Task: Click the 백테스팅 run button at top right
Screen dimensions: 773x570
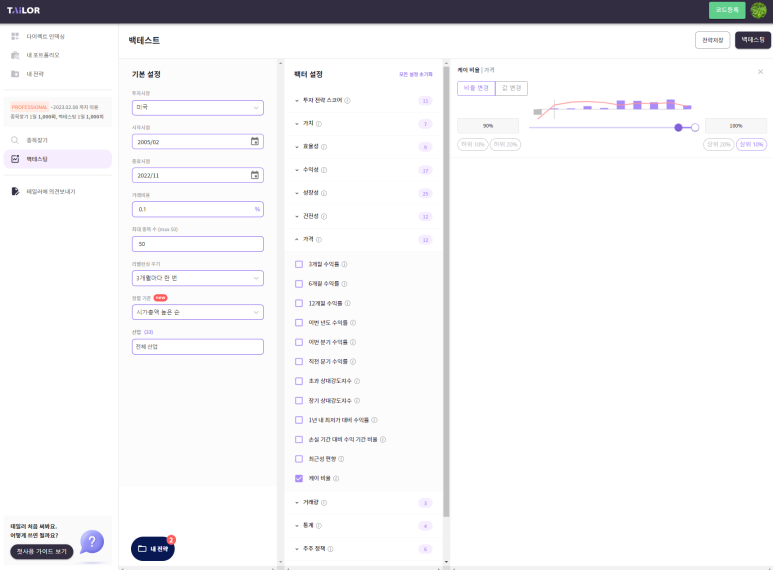Action: (752, 40)
